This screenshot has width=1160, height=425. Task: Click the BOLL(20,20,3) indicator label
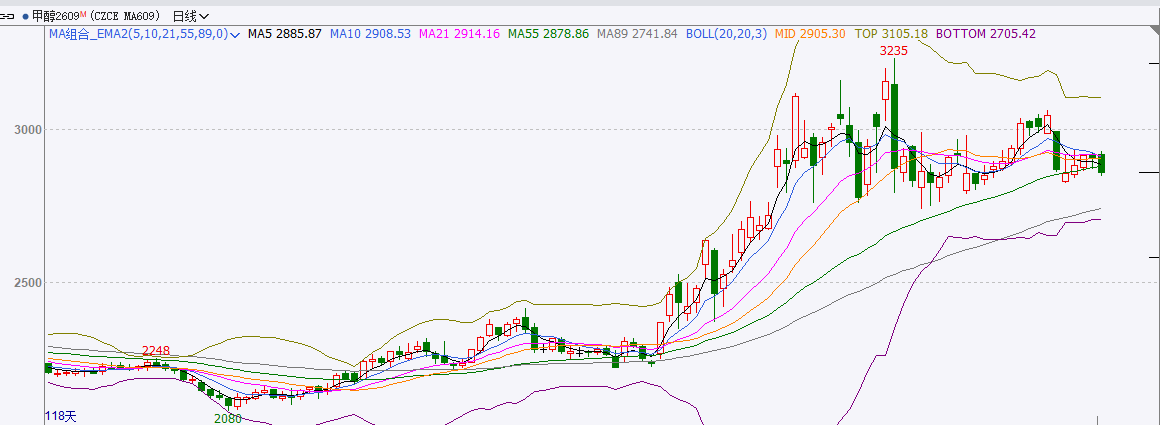[x=726, y=33]
